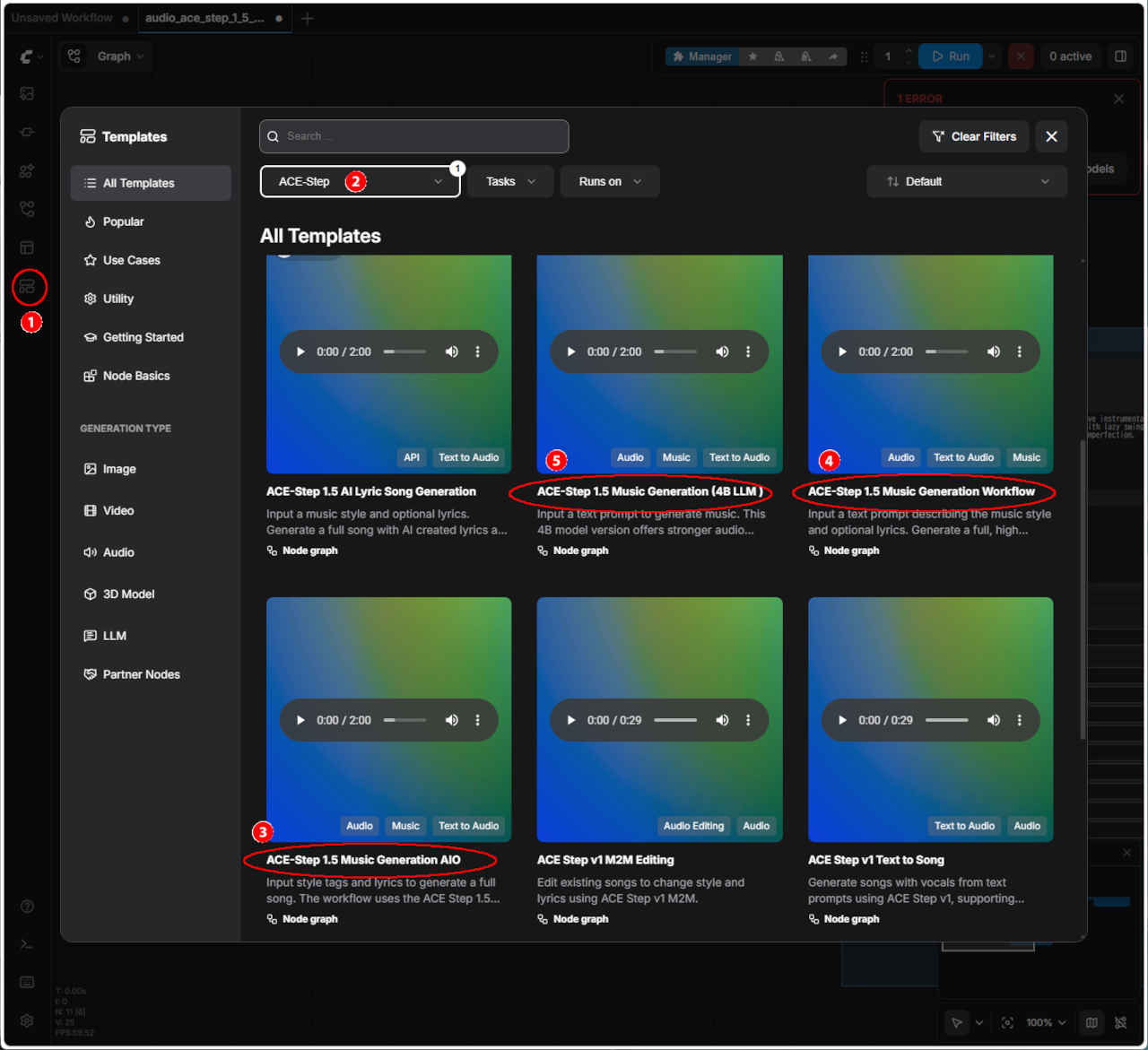The image size is (1148, 1050).
Task: Select the Use Cases category
Action: coord(151,260)
